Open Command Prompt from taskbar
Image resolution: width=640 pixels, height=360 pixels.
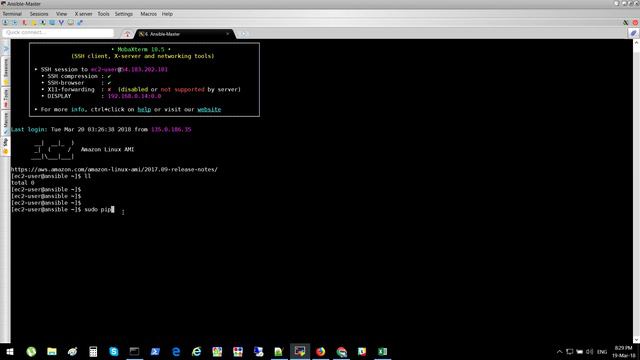pyautogui.click(x=134, y=351)
